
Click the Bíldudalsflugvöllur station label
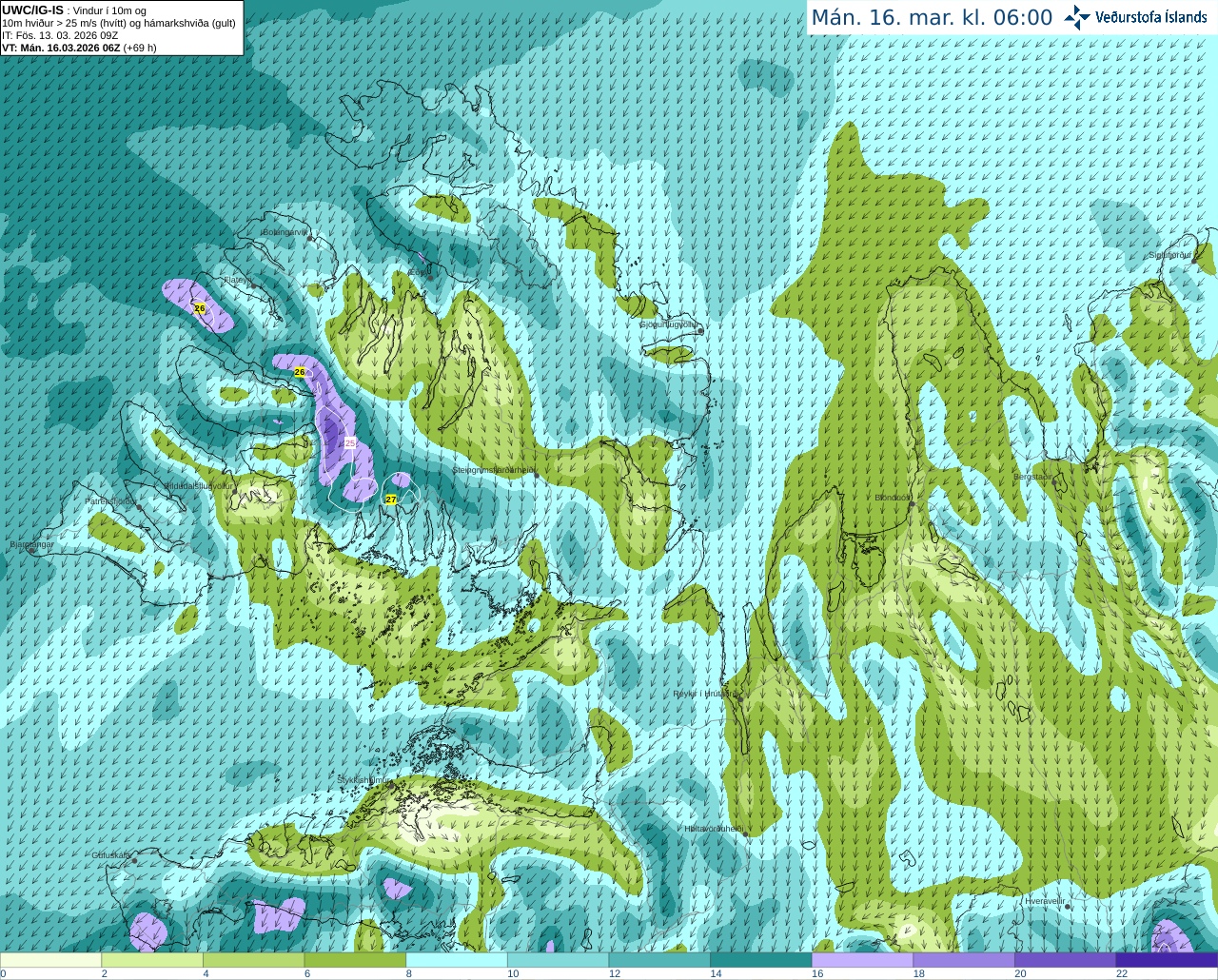tap(200, 485)
